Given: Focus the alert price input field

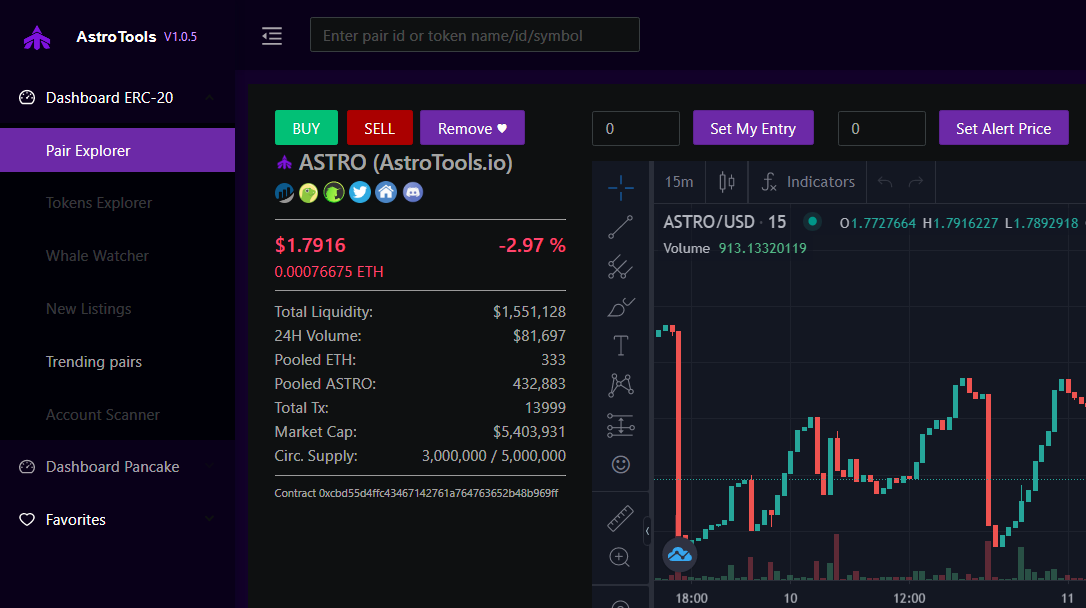Looking at the screenshot, I should (882, 128).
